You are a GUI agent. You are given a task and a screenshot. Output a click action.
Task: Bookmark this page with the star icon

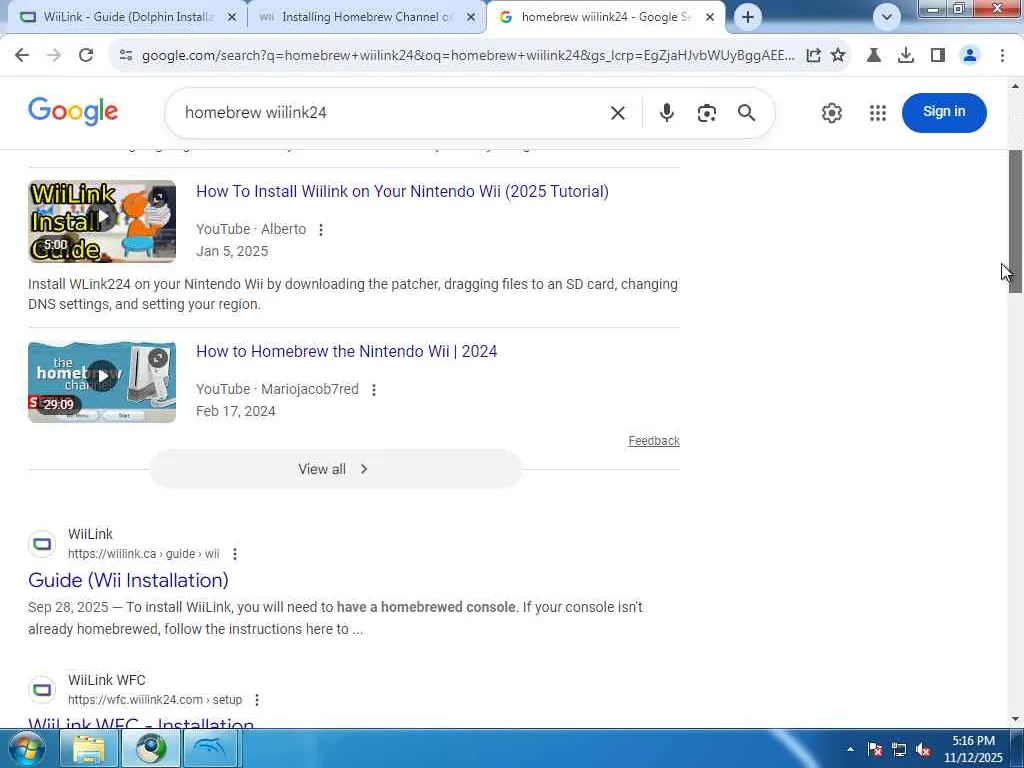(x=838, y=56)
